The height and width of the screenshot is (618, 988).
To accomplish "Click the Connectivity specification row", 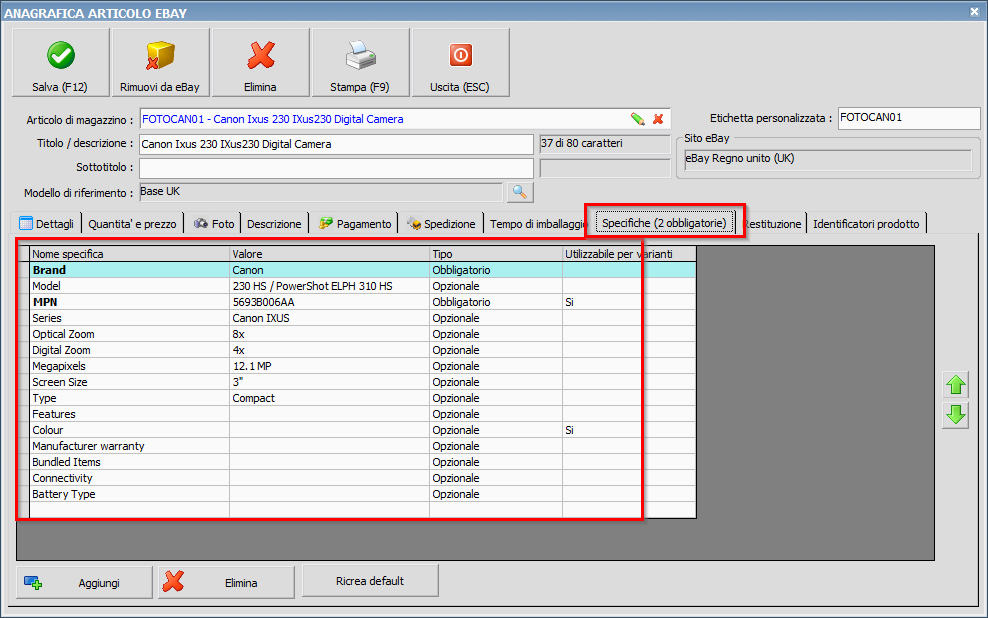I will click(362, 478).
